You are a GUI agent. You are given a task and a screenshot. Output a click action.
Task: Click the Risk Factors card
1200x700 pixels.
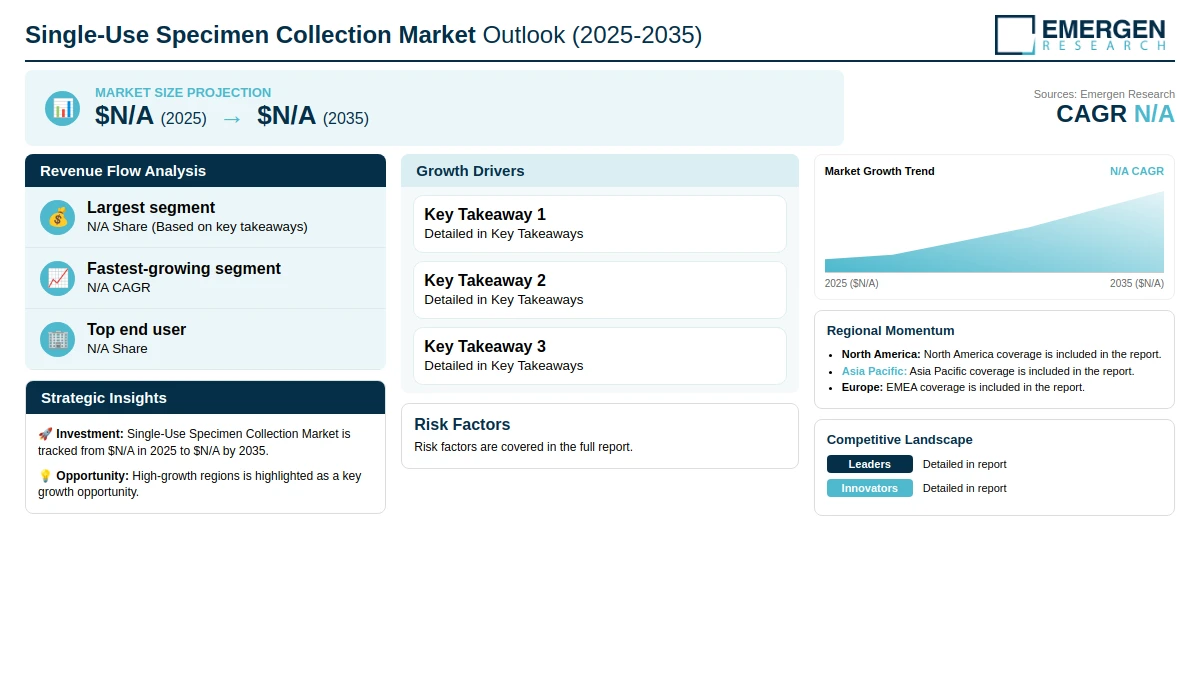600,436
